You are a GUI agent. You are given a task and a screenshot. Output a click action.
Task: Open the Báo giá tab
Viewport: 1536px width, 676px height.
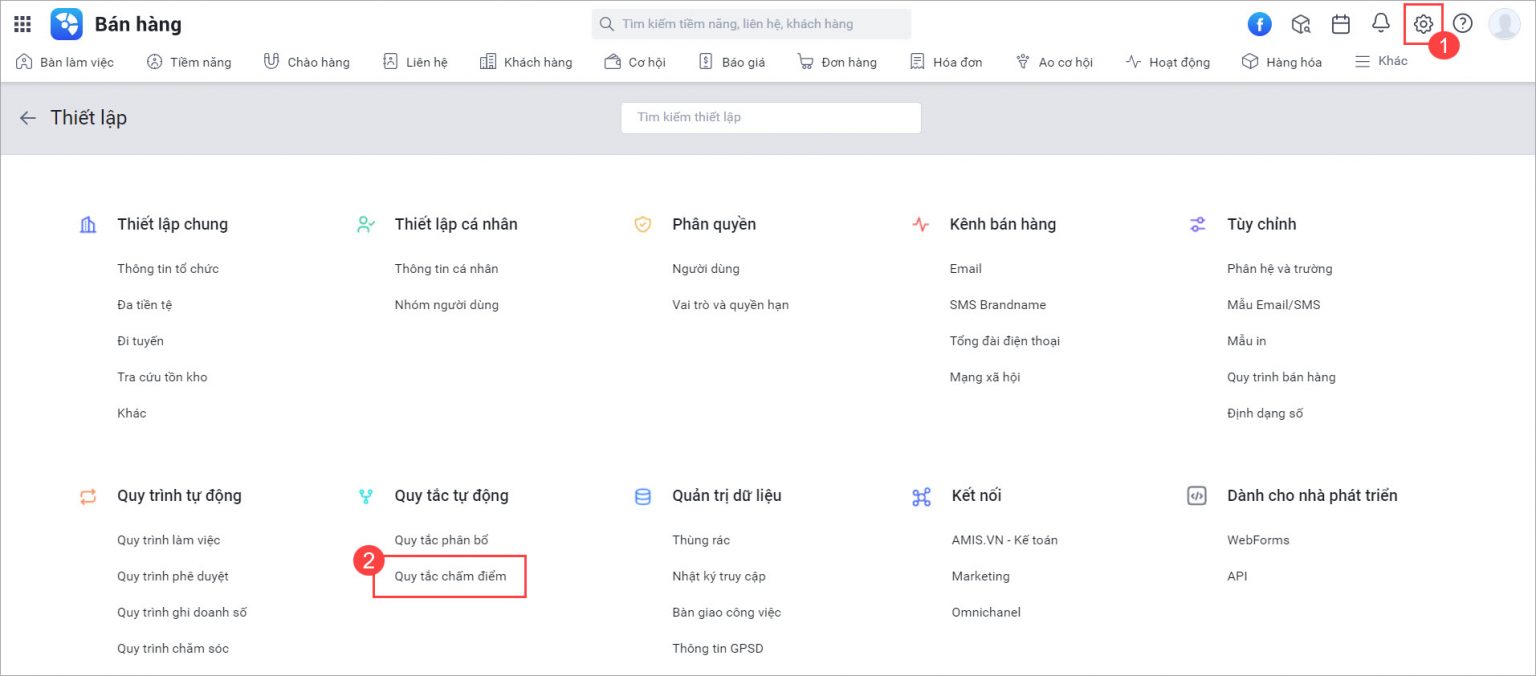tap(731, 62)
